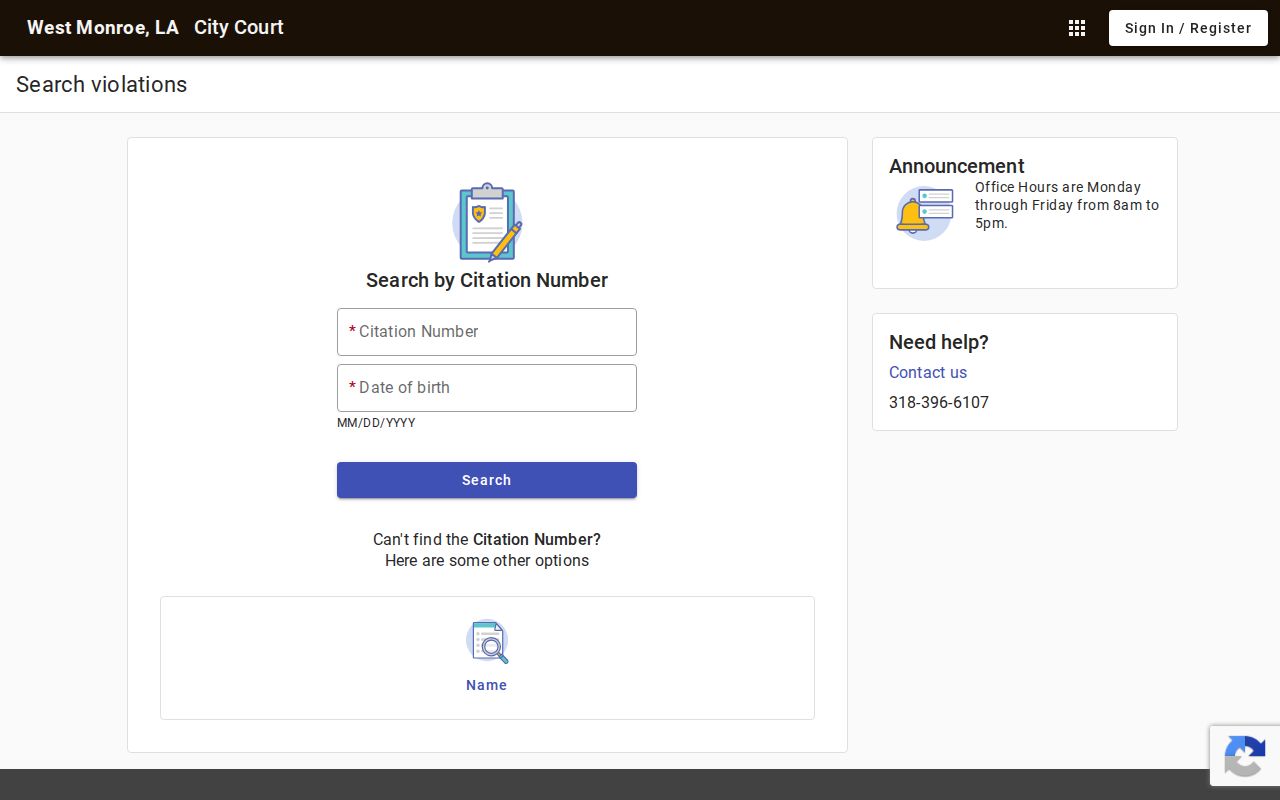Image resolution: width=1280 pixels, height=800 pixels.
Task: Click the Sign In / Register button
Action: click(1188, 28)
